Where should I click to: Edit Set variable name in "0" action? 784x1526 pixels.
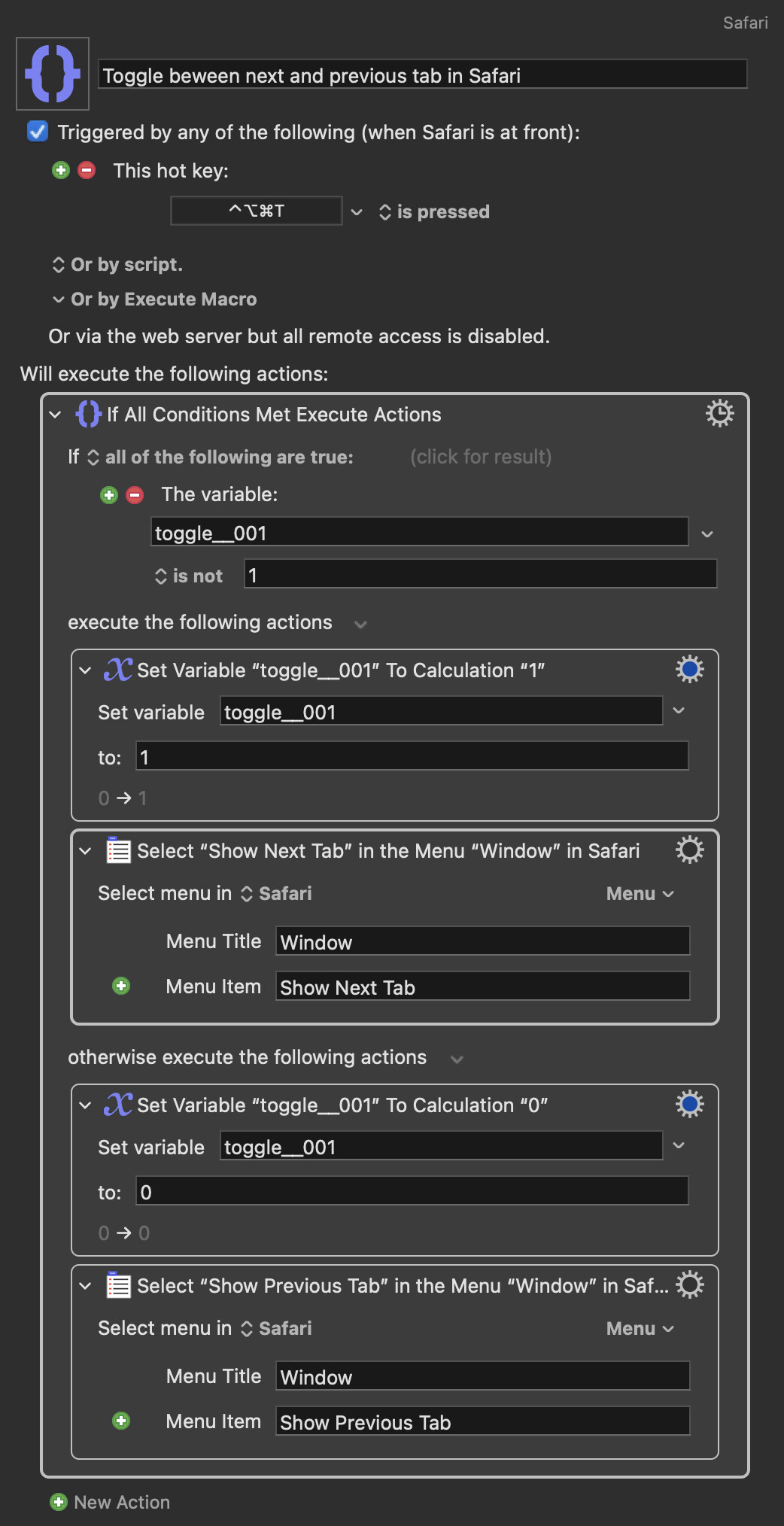point(441,1146)
